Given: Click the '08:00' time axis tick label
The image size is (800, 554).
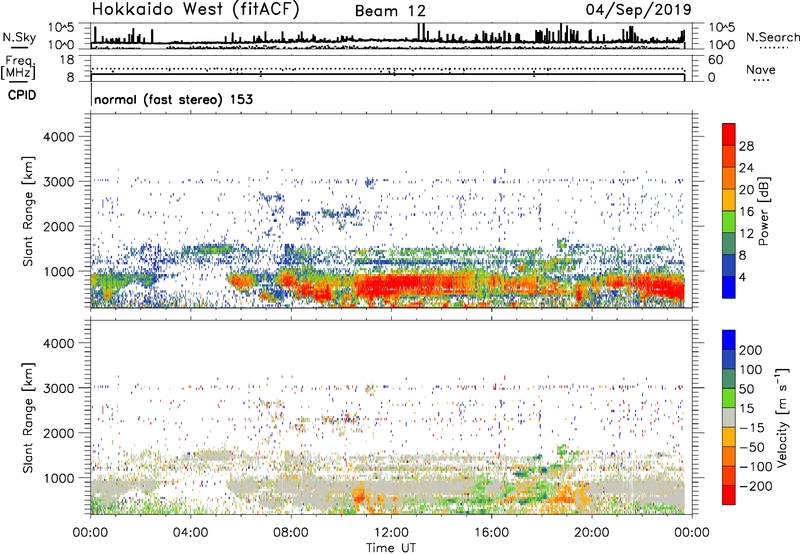Looking at the screenshot, I should coord(291,533).
